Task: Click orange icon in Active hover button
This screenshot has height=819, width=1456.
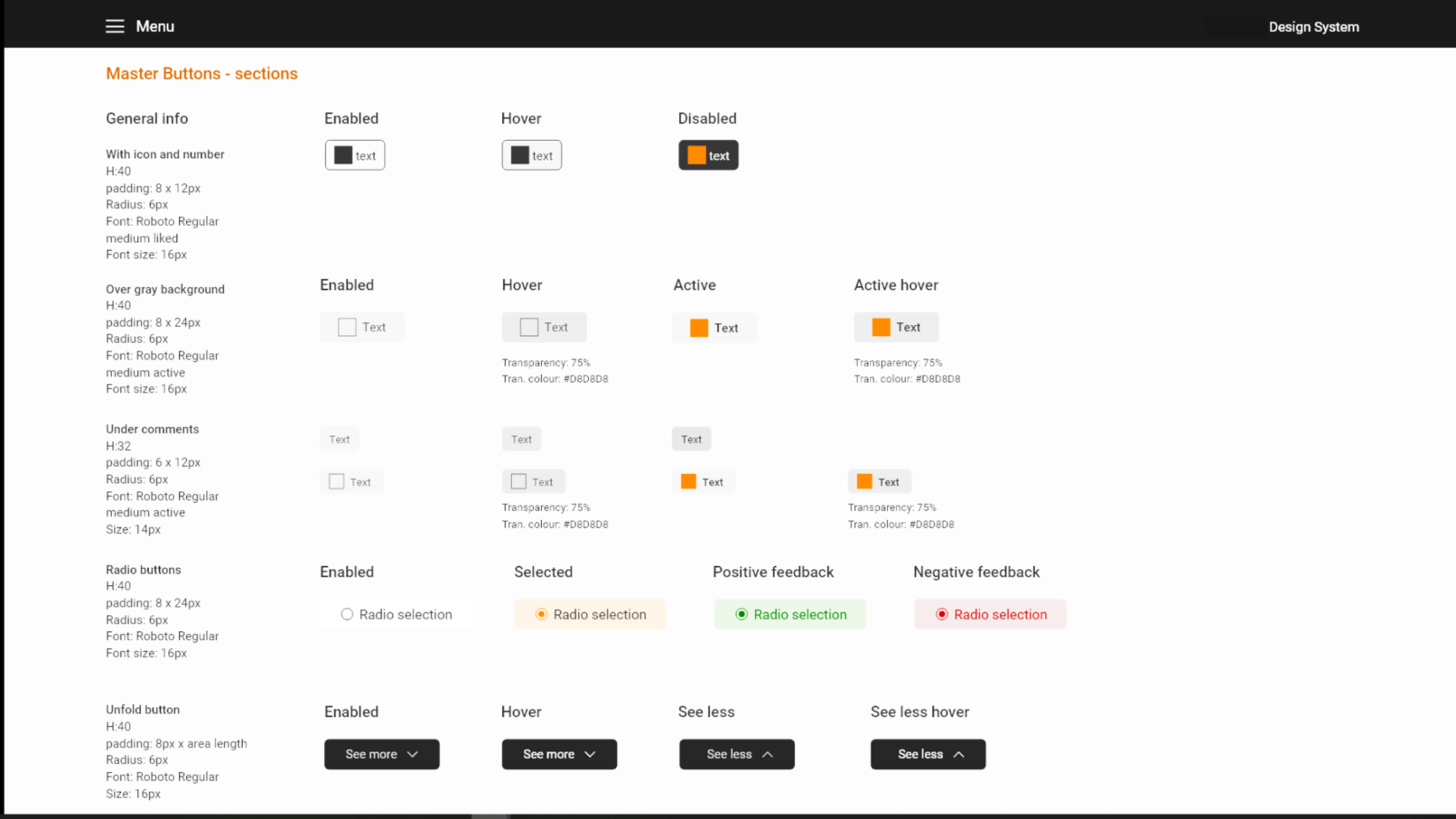Action: point(881,327)
